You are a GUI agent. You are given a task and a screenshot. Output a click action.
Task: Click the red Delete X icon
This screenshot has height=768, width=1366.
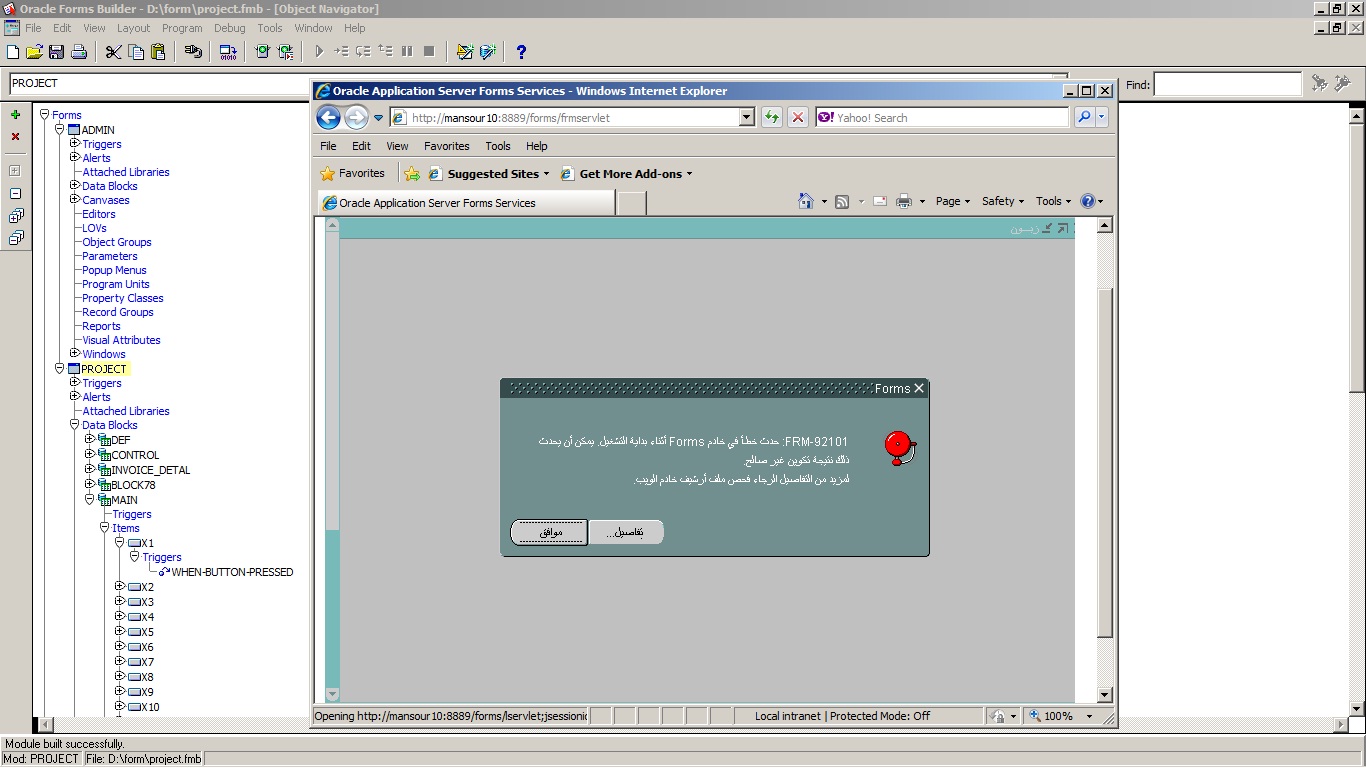15,137
